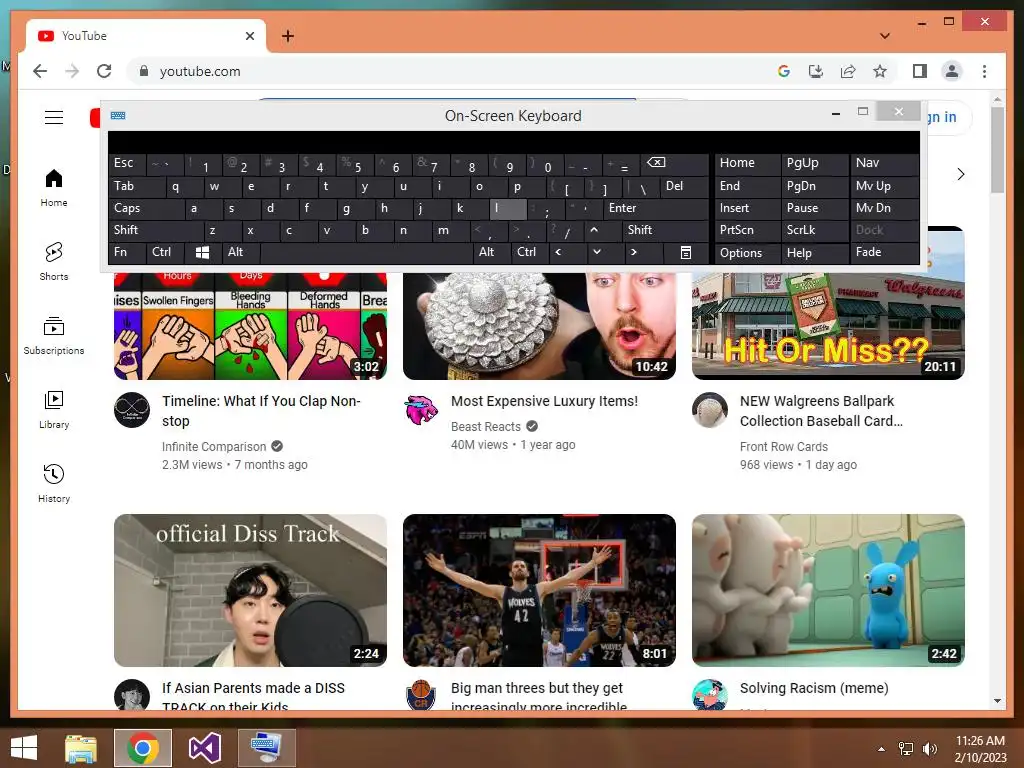Image resolution: width=1024 pixels, height=768 pixels.
Task: Open the official Diss Track video thumbnail
Action: [250, 590]
